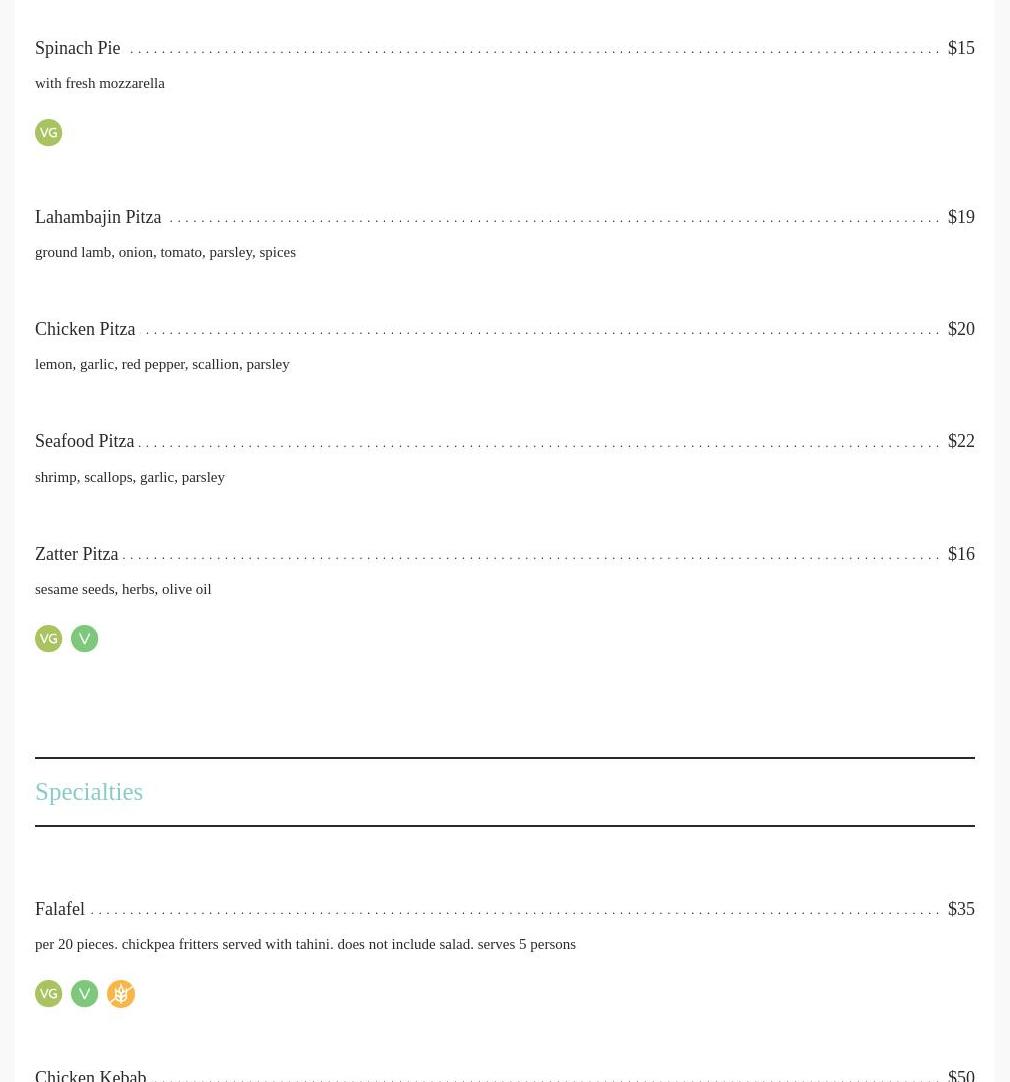Click the Falafel description about 20 pieces
This screenshot has height=1082, width=1010.
(305, 944)
